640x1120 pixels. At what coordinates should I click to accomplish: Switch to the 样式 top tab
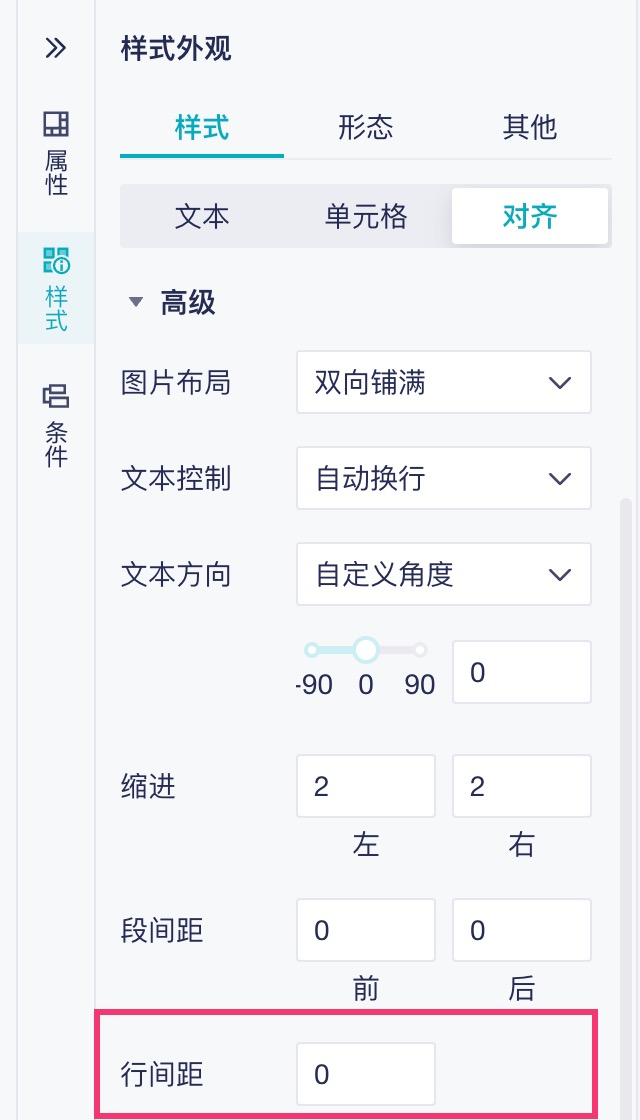pos(202,128)
